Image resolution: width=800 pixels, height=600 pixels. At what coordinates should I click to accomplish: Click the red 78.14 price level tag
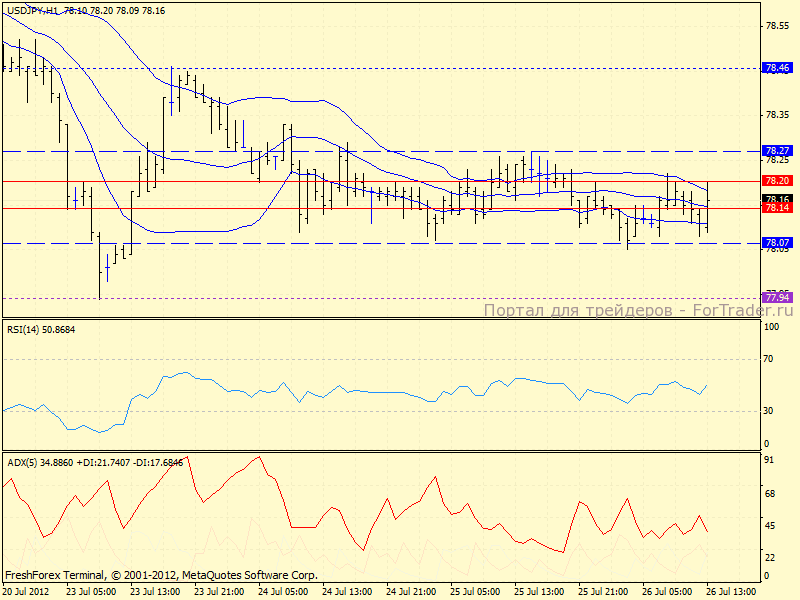pyautogui.click(x=777, y=209)
